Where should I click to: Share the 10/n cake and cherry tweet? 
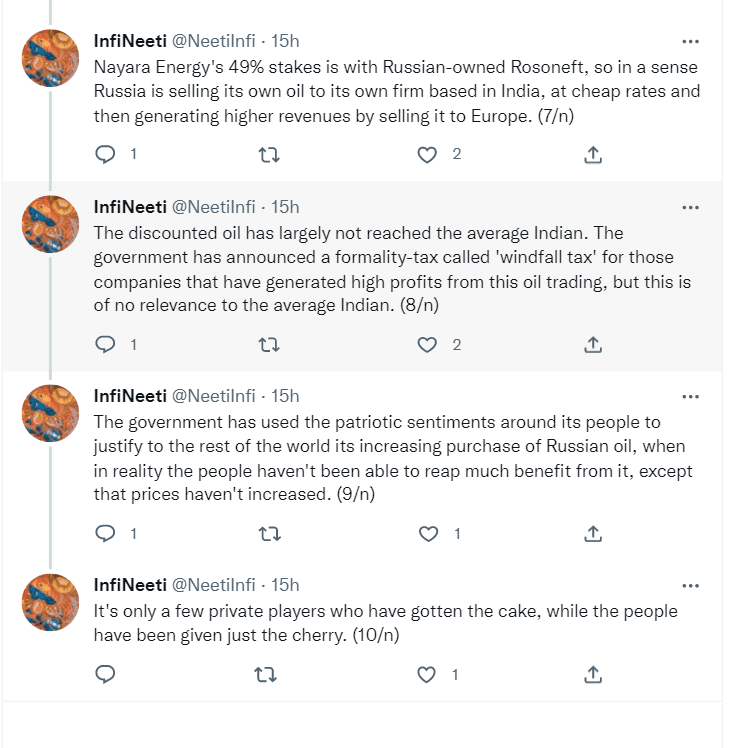point(592,675)
